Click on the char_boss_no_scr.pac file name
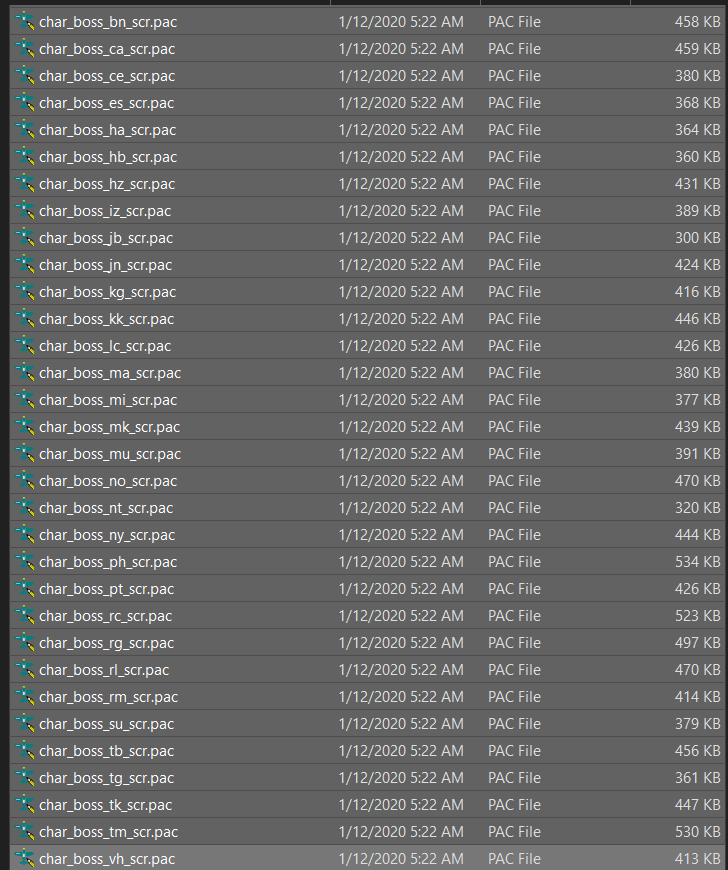Viewport: 728px width, 870px height. click(108, 480)
